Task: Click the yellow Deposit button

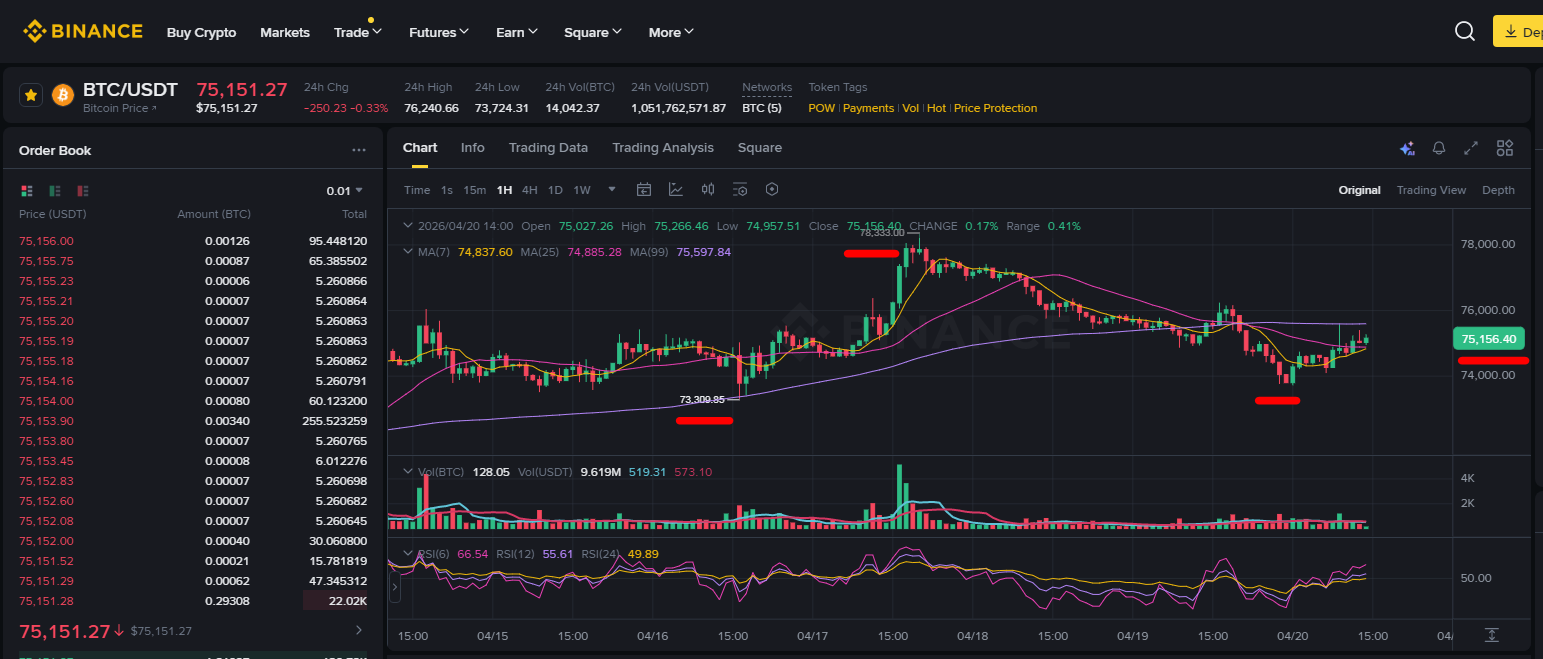Action: [1518, 32]
